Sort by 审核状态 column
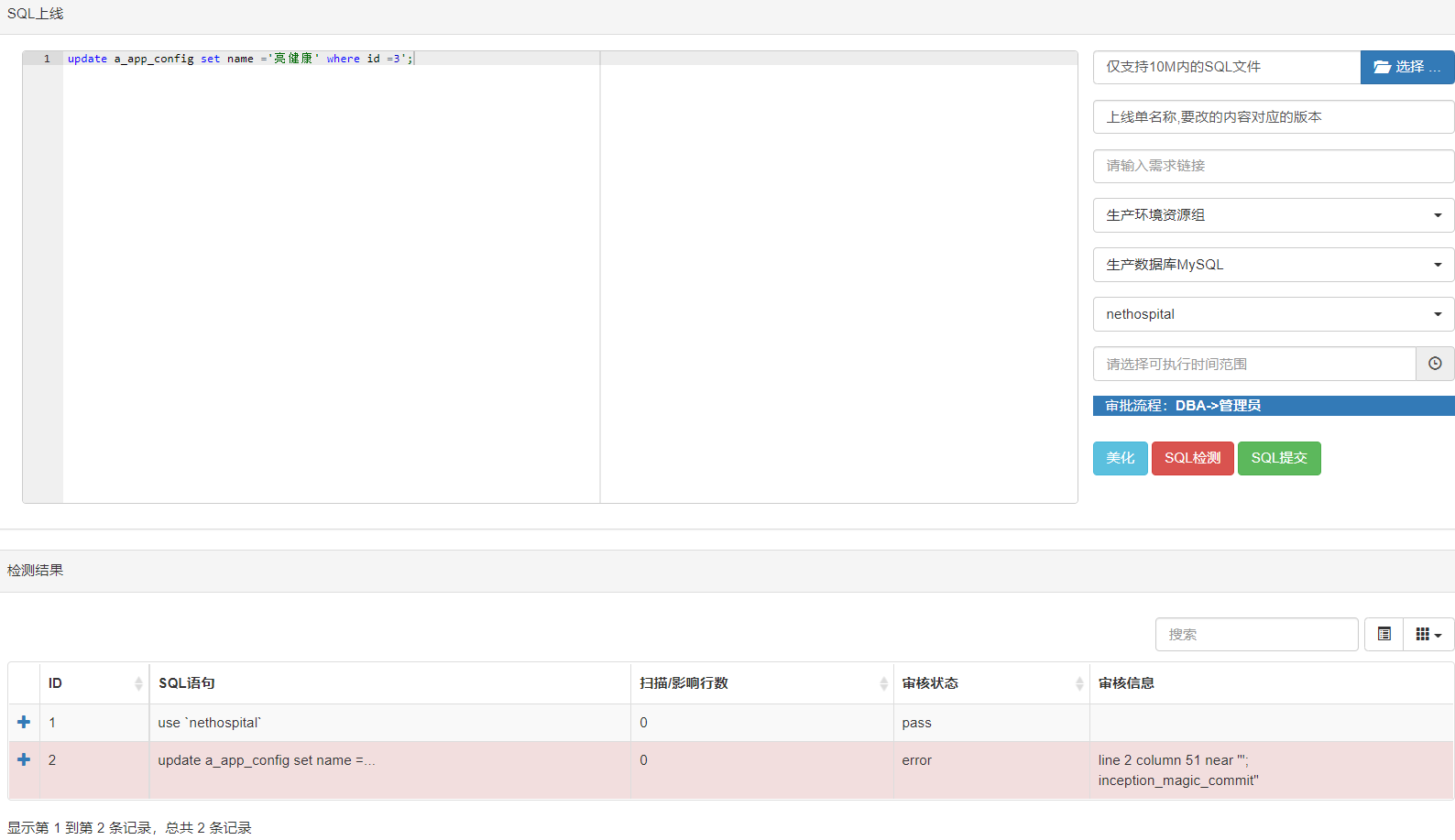 pyautogui.click(x=1078, y=683)
